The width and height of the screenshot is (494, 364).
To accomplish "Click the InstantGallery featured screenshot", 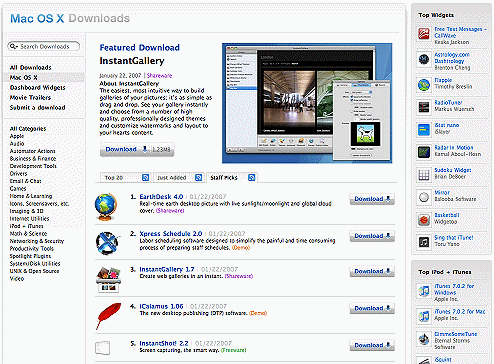I will click(x=307, y=103).
